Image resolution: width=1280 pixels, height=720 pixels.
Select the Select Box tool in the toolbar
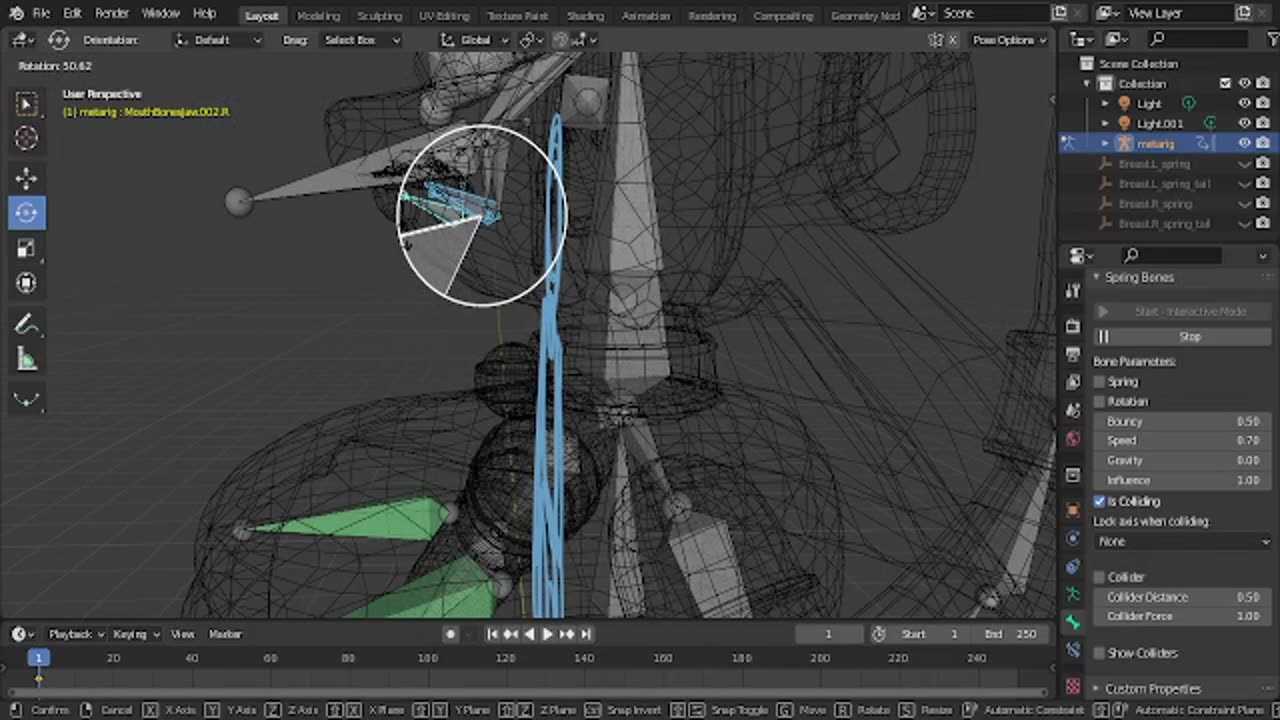click(27, 103)
